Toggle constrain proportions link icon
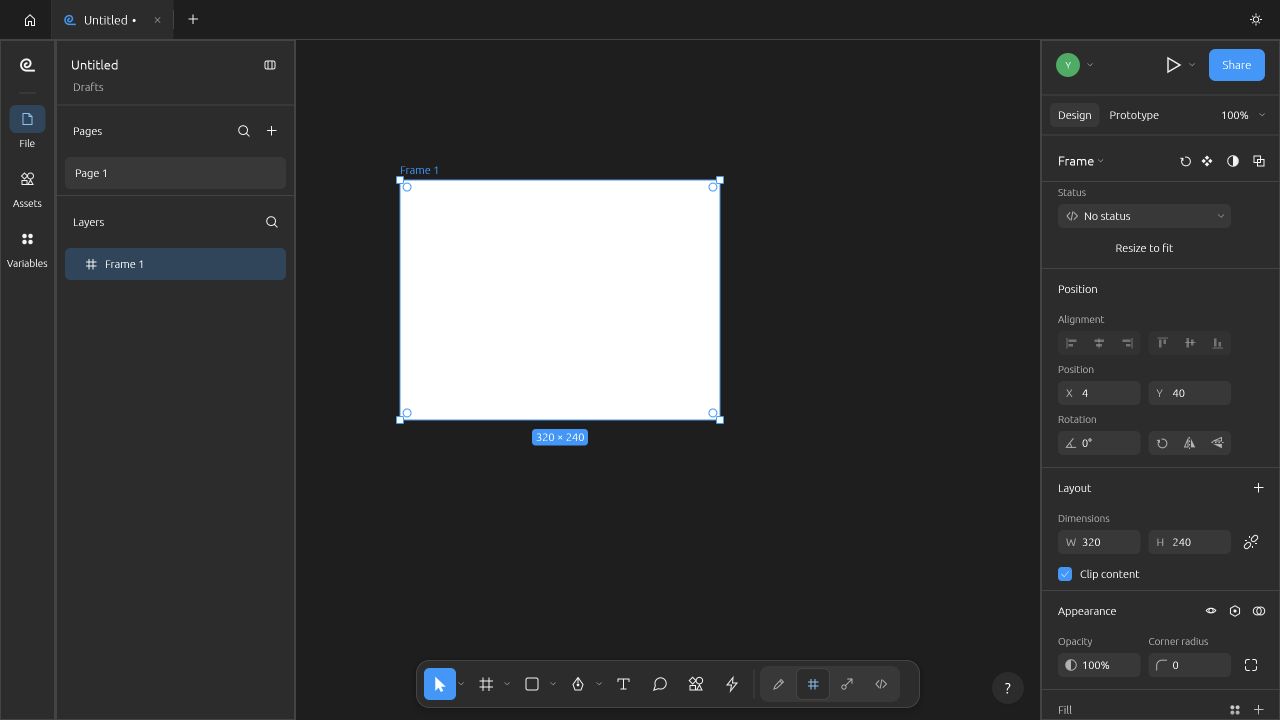1280x720 pixels. 1251,542
